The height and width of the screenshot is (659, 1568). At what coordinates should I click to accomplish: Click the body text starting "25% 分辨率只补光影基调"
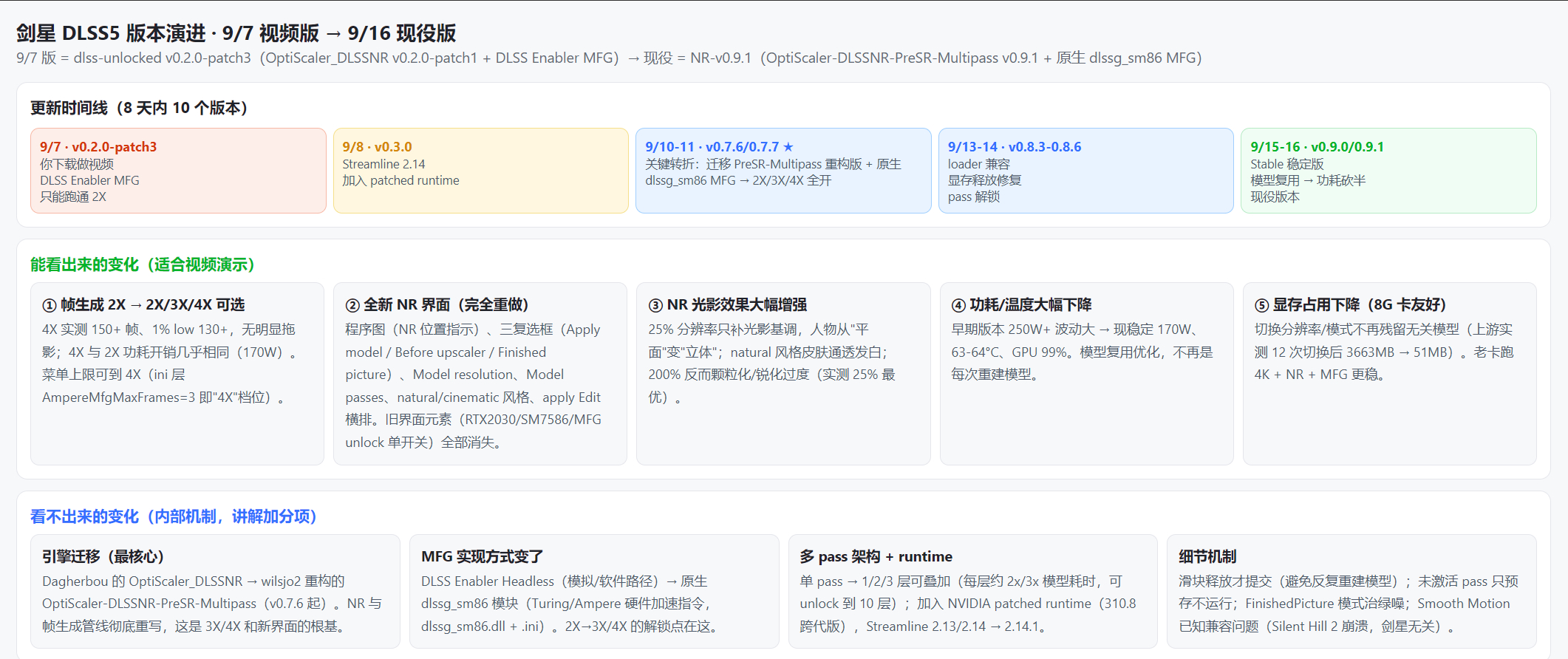point(772,363)
